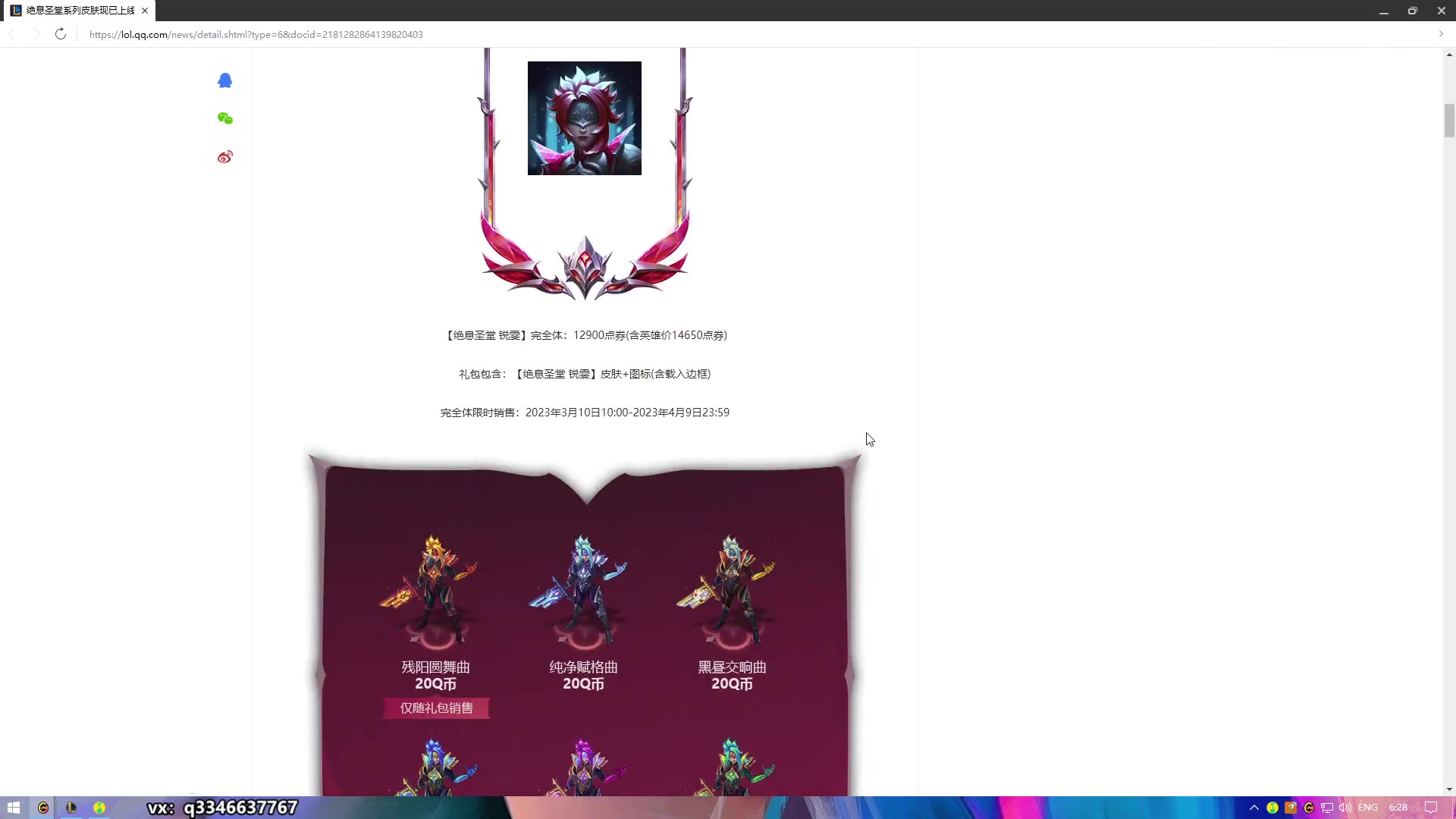The width and height of the screenshot is (1456, 819).
Task: Click the network status tray icon
Action: [x=1327, y=808]
